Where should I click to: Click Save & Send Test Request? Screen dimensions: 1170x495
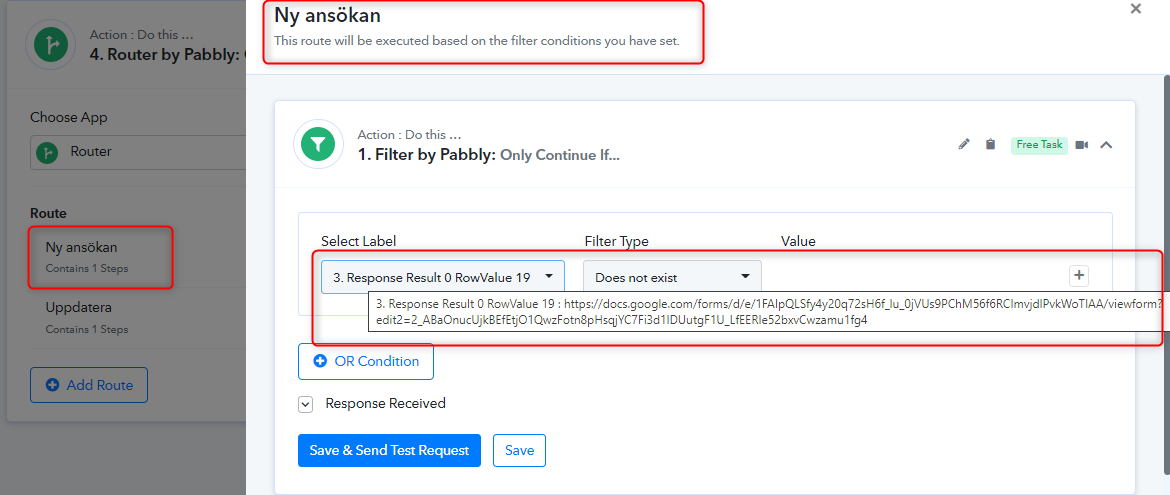390,450
